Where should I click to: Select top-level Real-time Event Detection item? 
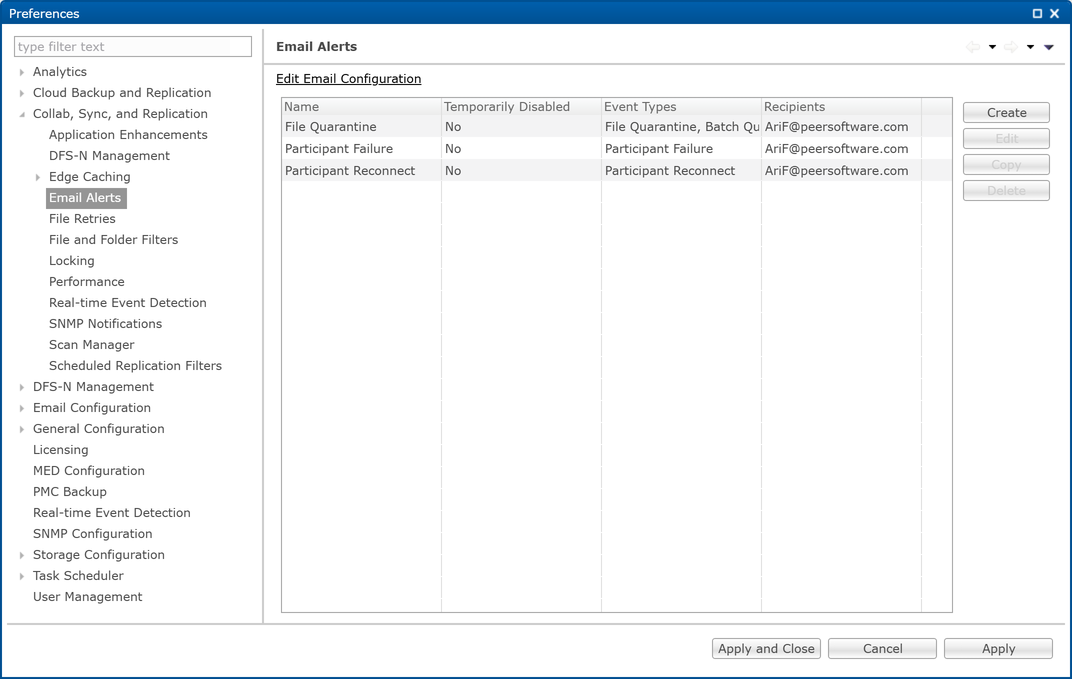pyautogui.click(x=111, y=513)
